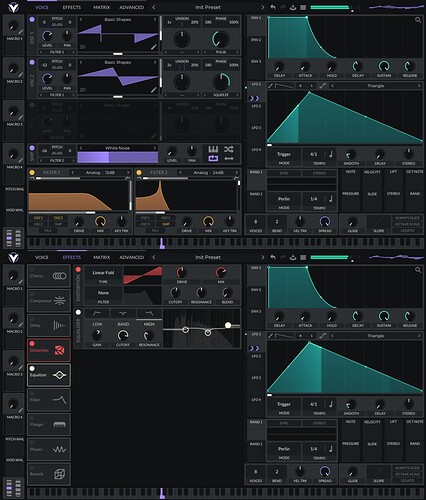426x500 pixels.
Task: Toggle the sampler random phase shuffle icon
Action: tap(229, 149)
